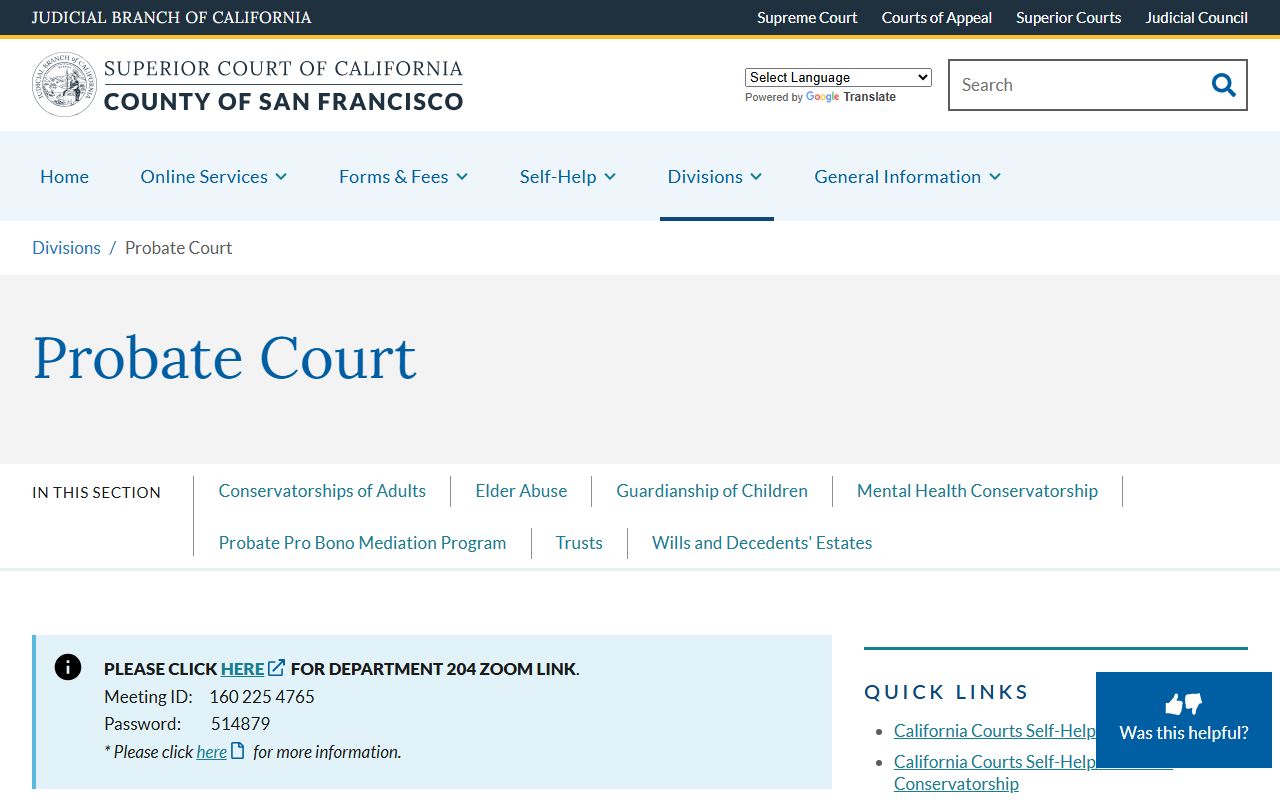Click the 'IN THIS SECTION' label

pyautogui.click(x=96, y=493)
